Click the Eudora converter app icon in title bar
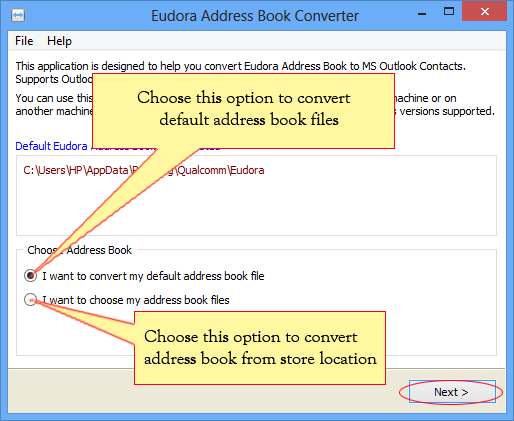The height and width of the screenshot is (421, 514). (18, 15)
